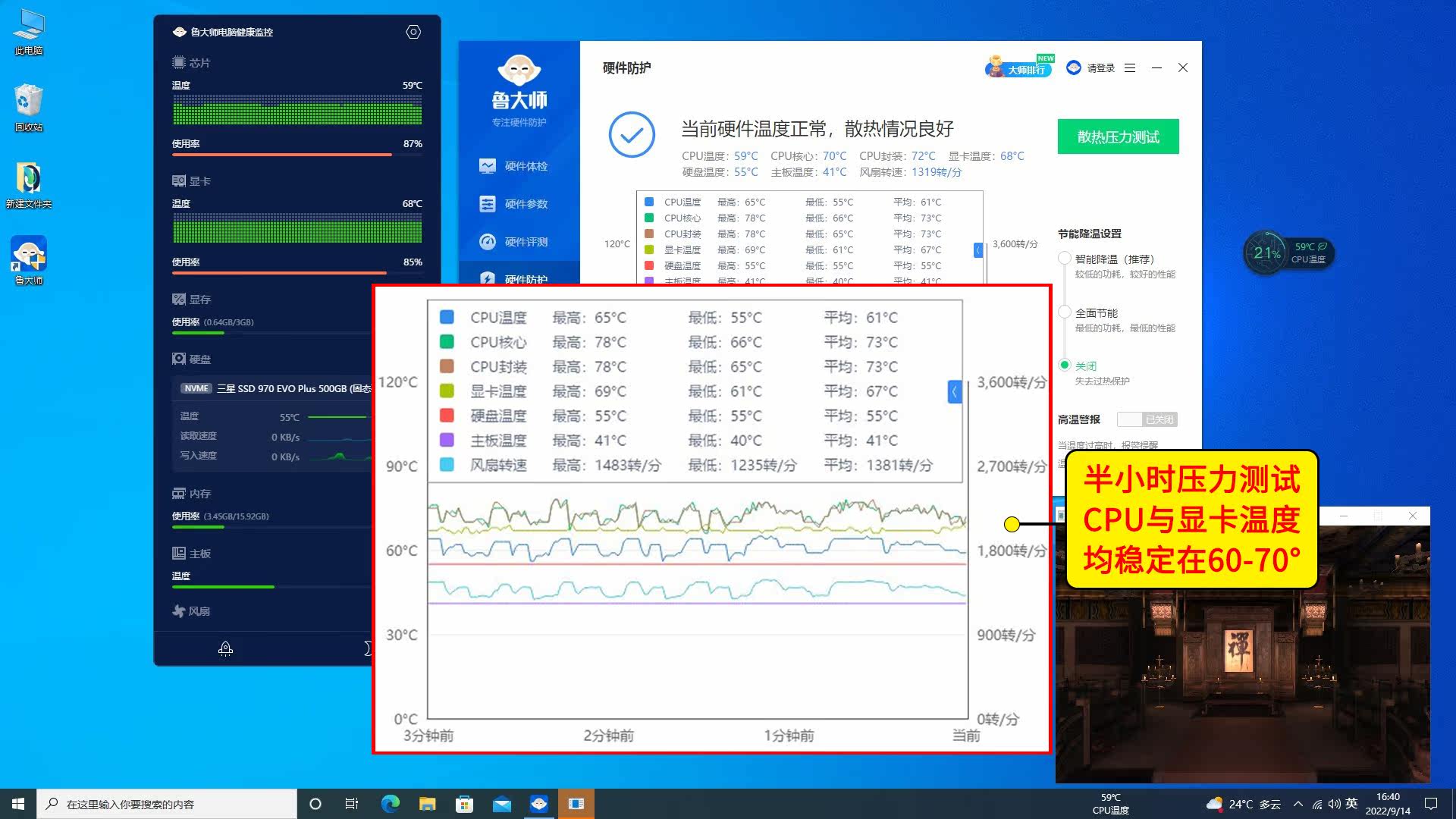
Task: Start 散热压力测试 green button
Action: [1118, 136]
